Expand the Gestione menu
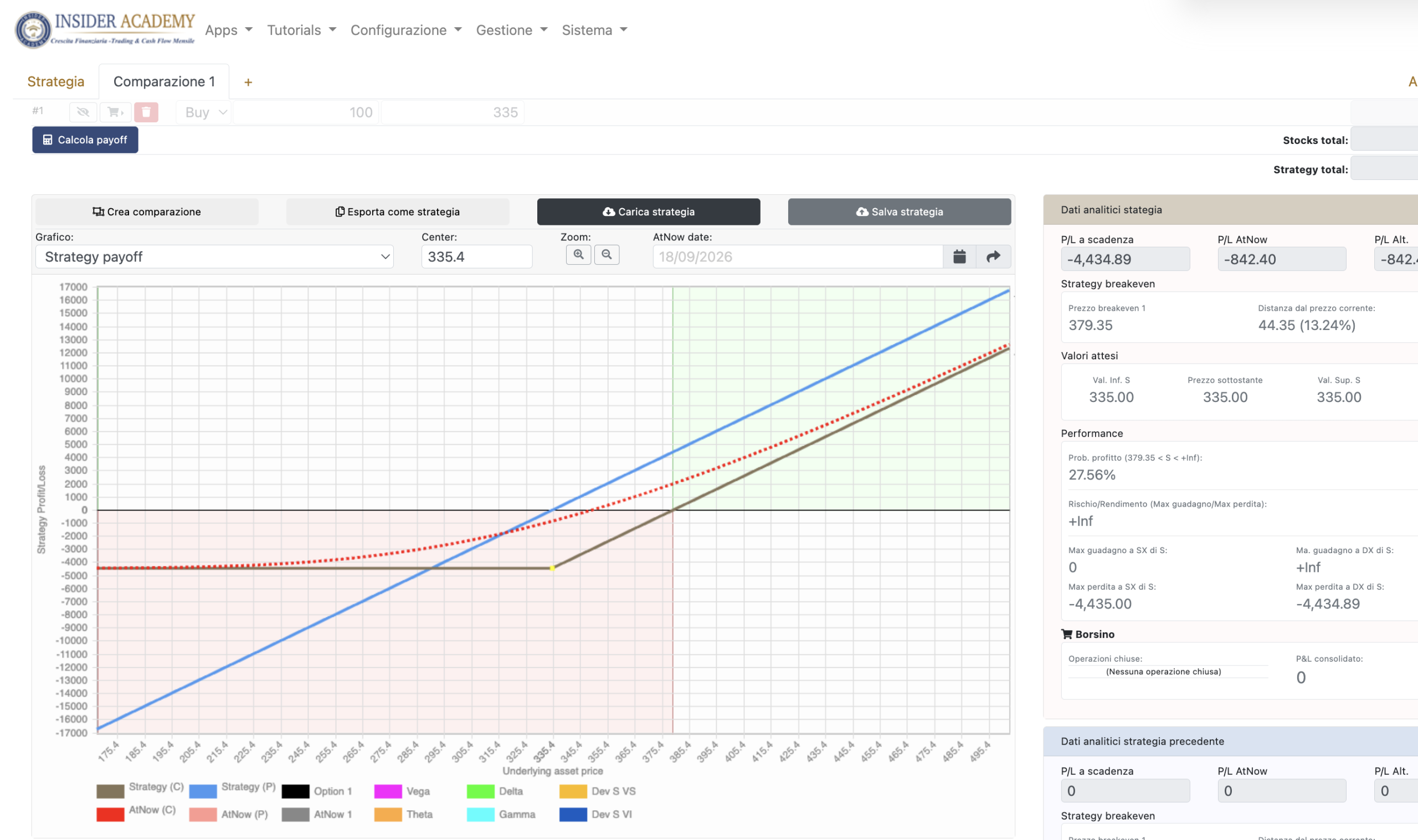This screenshot has width=1418, height=840. [512, 30]
